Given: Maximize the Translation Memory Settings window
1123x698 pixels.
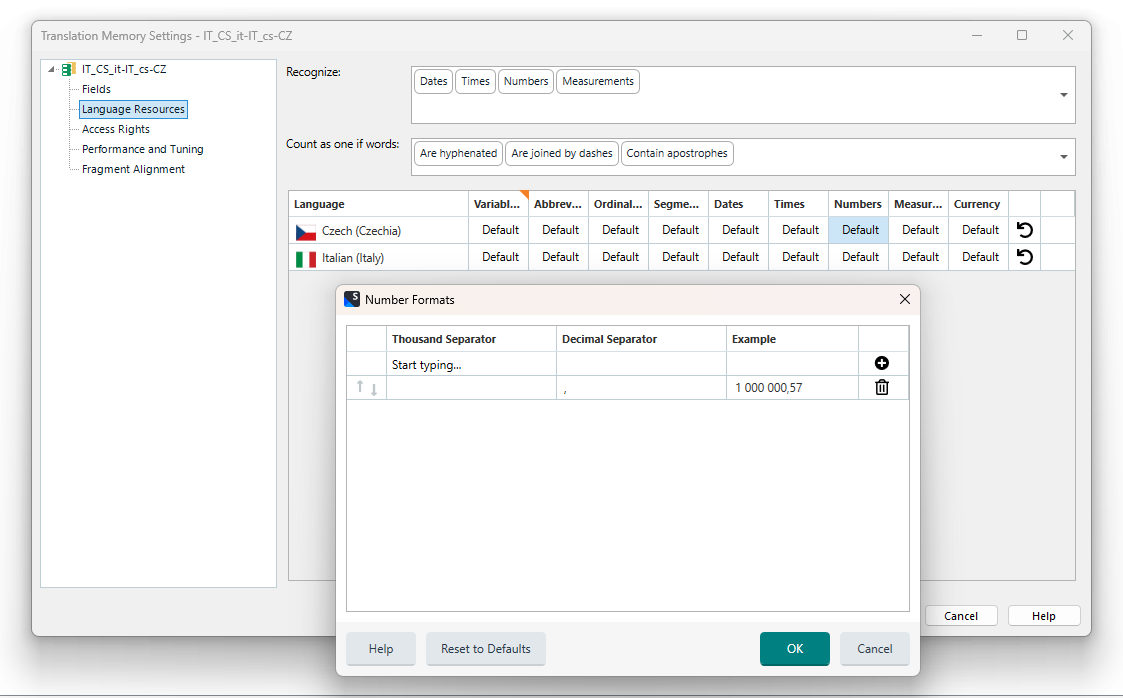Looking at the screenshot, I should 1022,35.
